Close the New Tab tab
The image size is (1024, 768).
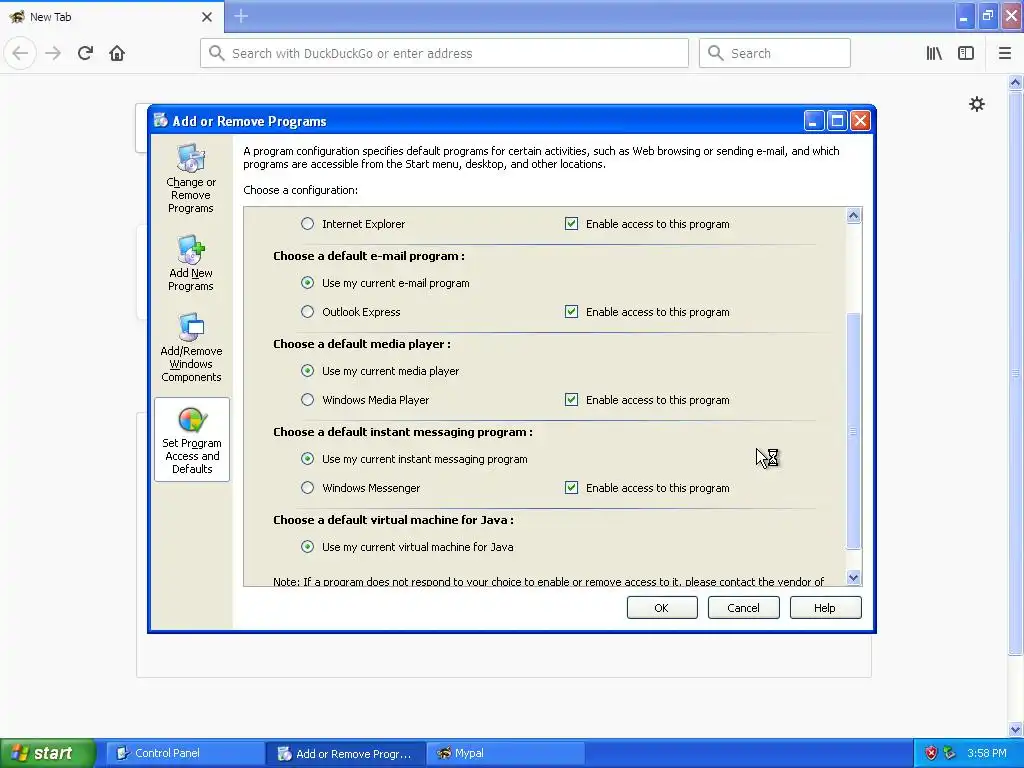pyautogui.click(x=207, y=17)
